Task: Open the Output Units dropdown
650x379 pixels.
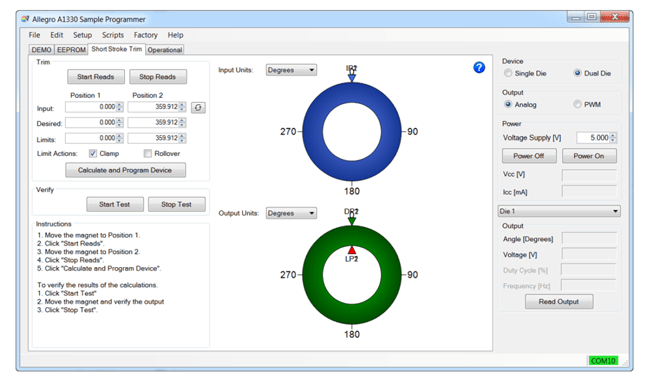Action: pos(291,213)
